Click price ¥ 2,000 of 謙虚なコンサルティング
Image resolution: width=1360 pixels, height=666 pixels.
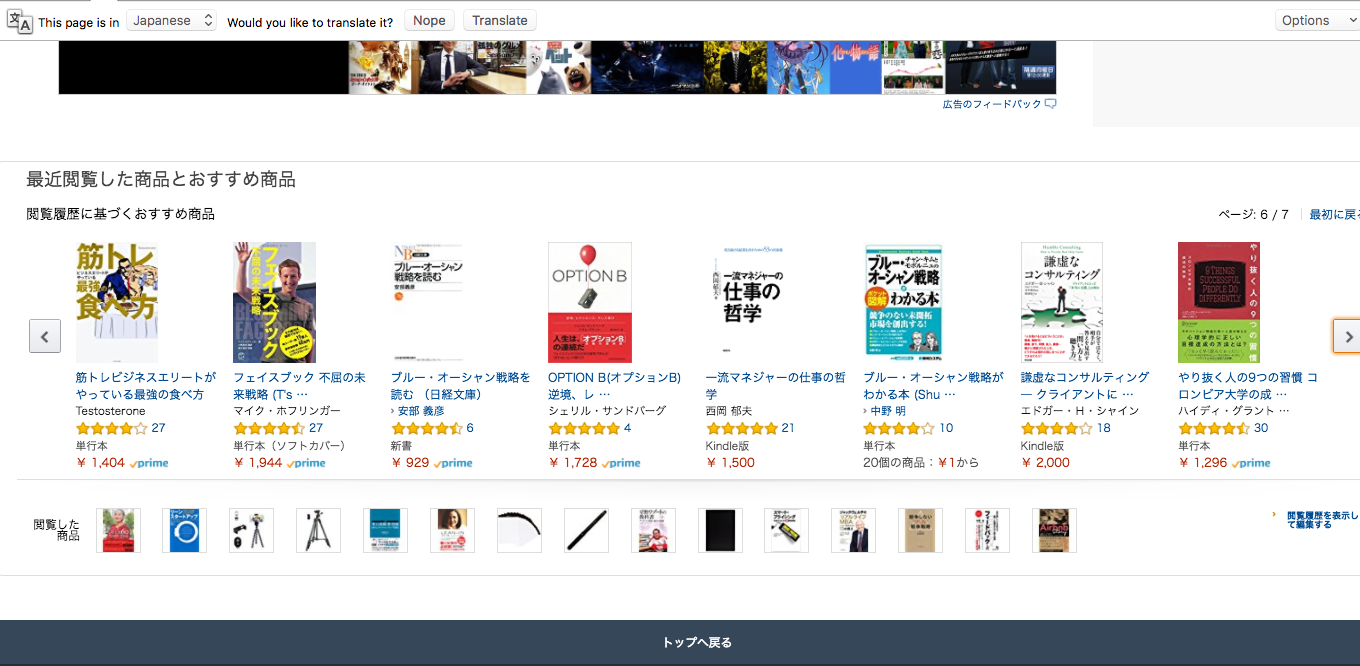[1045, 463]
